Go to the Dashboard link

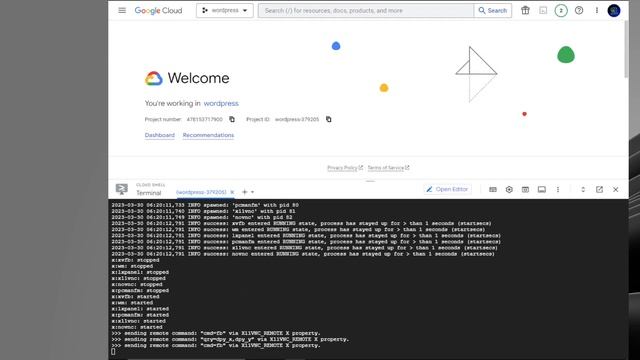tap(160, 135)
